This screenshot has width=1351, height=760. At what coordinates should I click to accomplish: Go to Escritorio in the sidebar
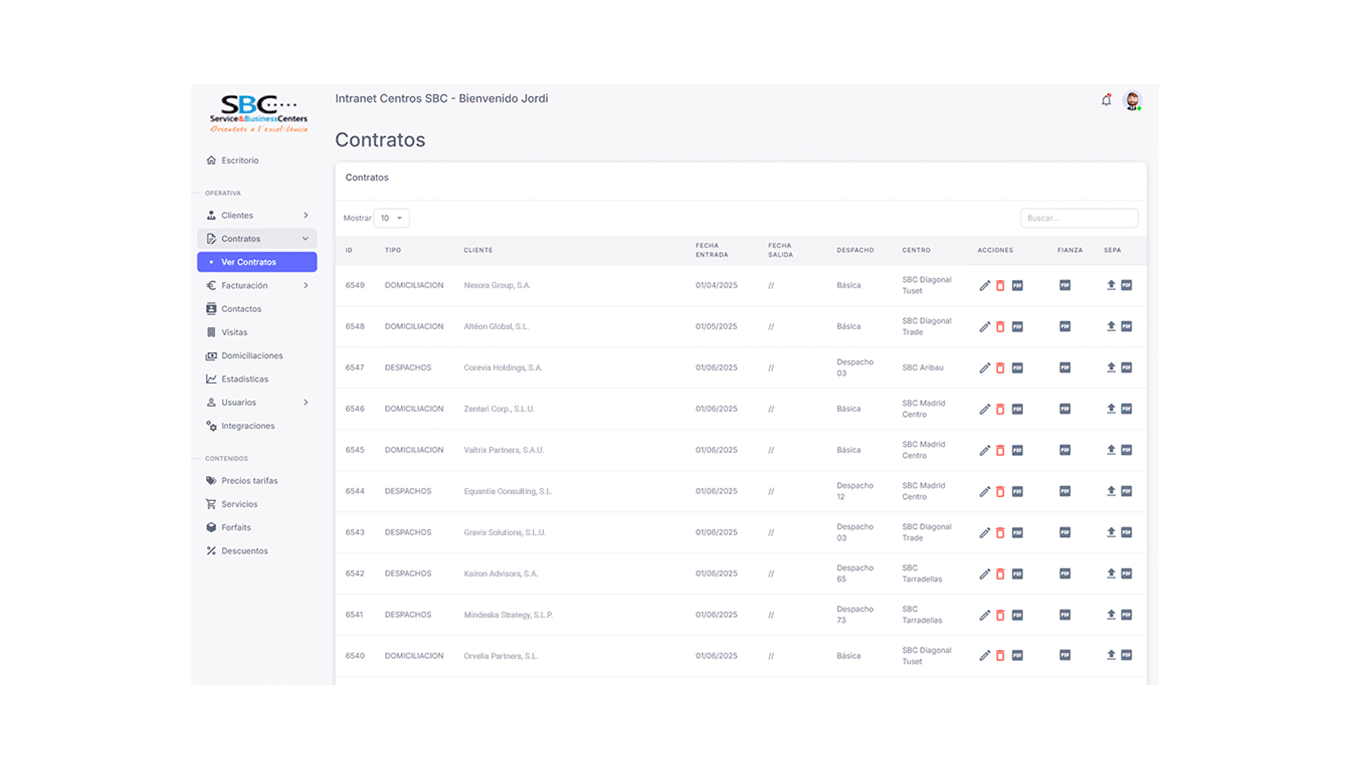pos(240,160)
